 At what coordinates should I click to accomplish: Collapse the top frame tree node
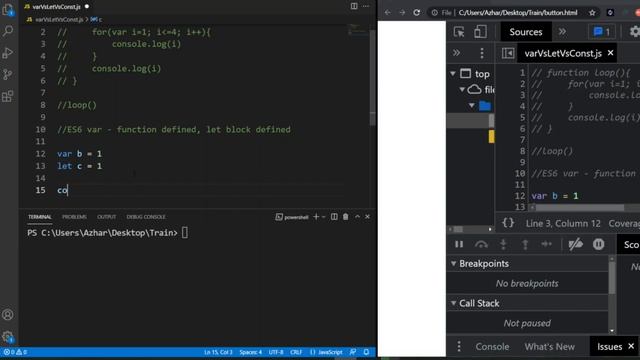click(x=453, y=74)
